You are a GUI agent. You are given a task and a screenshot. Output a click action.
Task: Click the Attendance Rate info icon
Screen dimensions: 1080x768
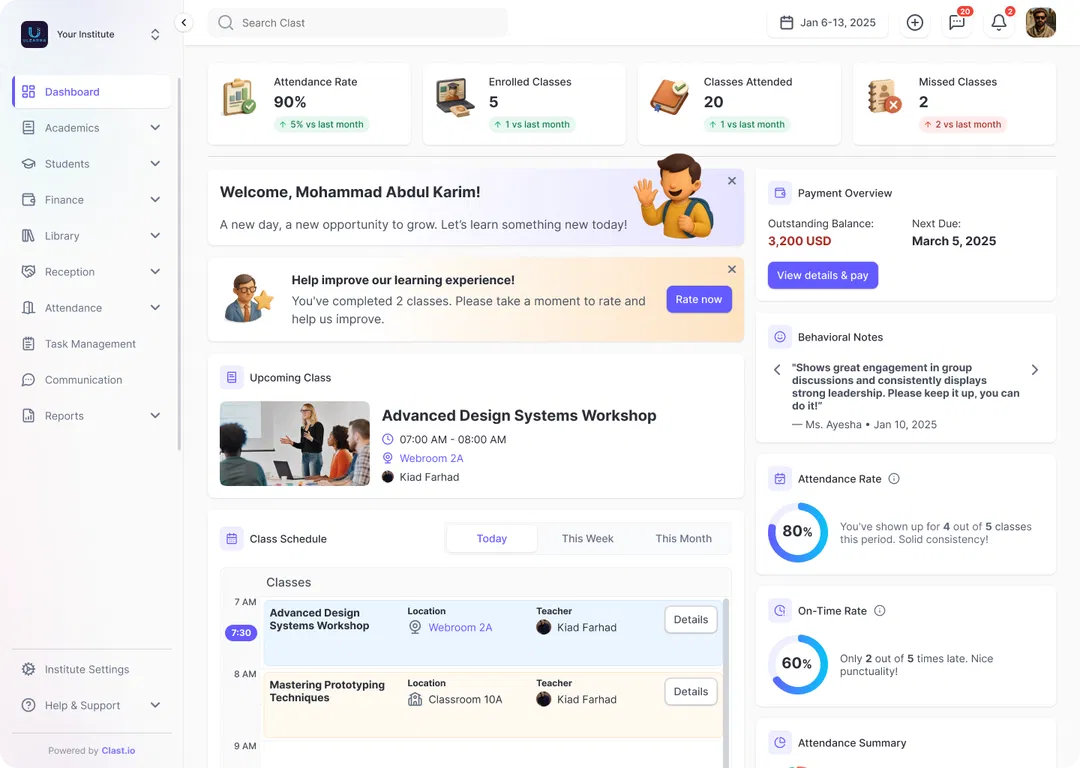click(x=894, y=479)
